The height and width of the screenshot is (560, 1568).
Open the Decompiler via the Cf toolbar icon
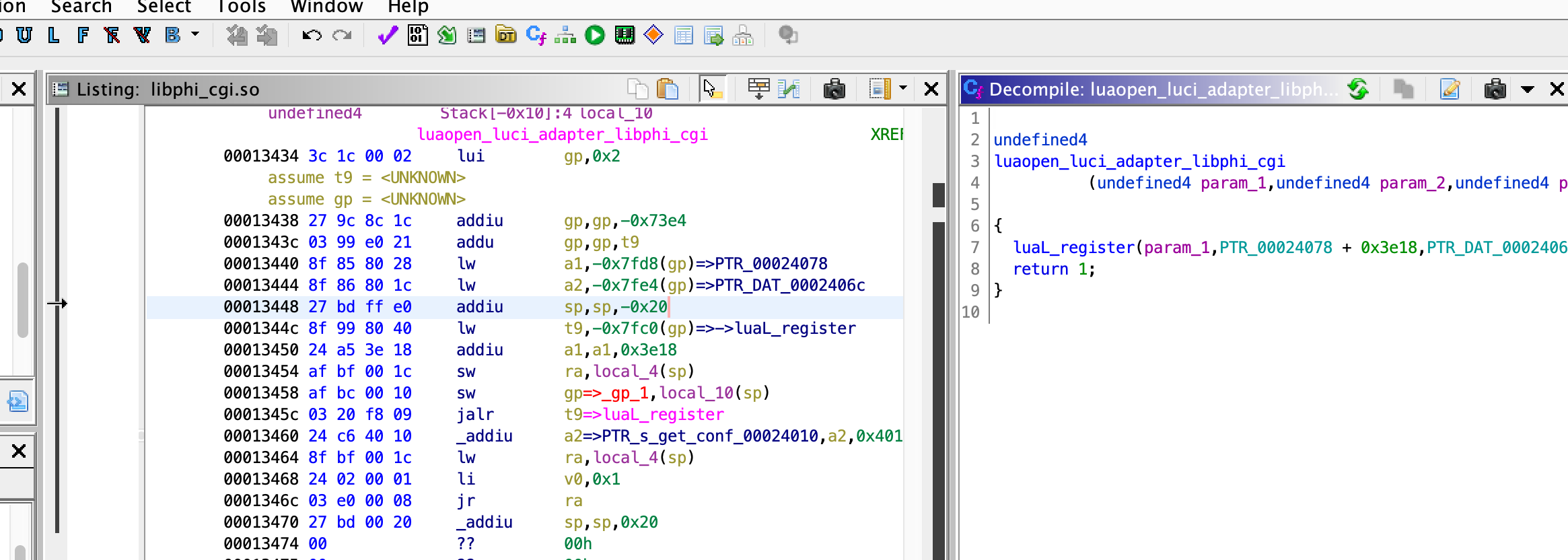tap(536, 35)
